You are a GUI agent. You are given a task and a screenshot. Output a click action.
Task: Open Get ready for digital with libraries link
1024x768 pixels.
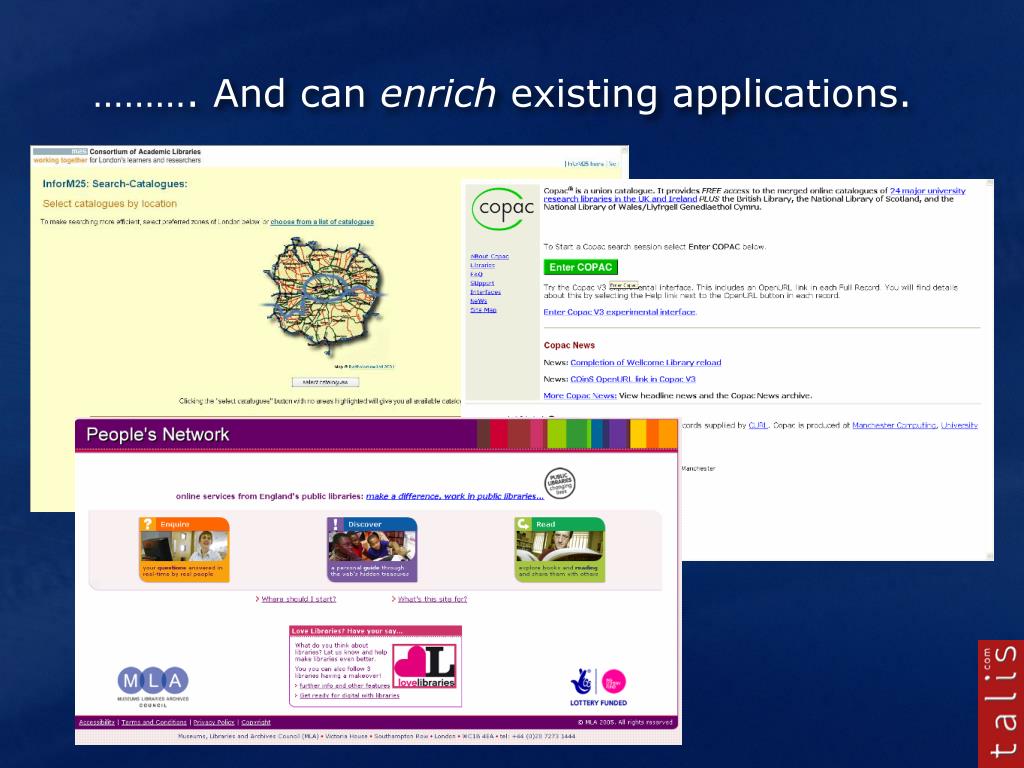(x=349, y=696)
